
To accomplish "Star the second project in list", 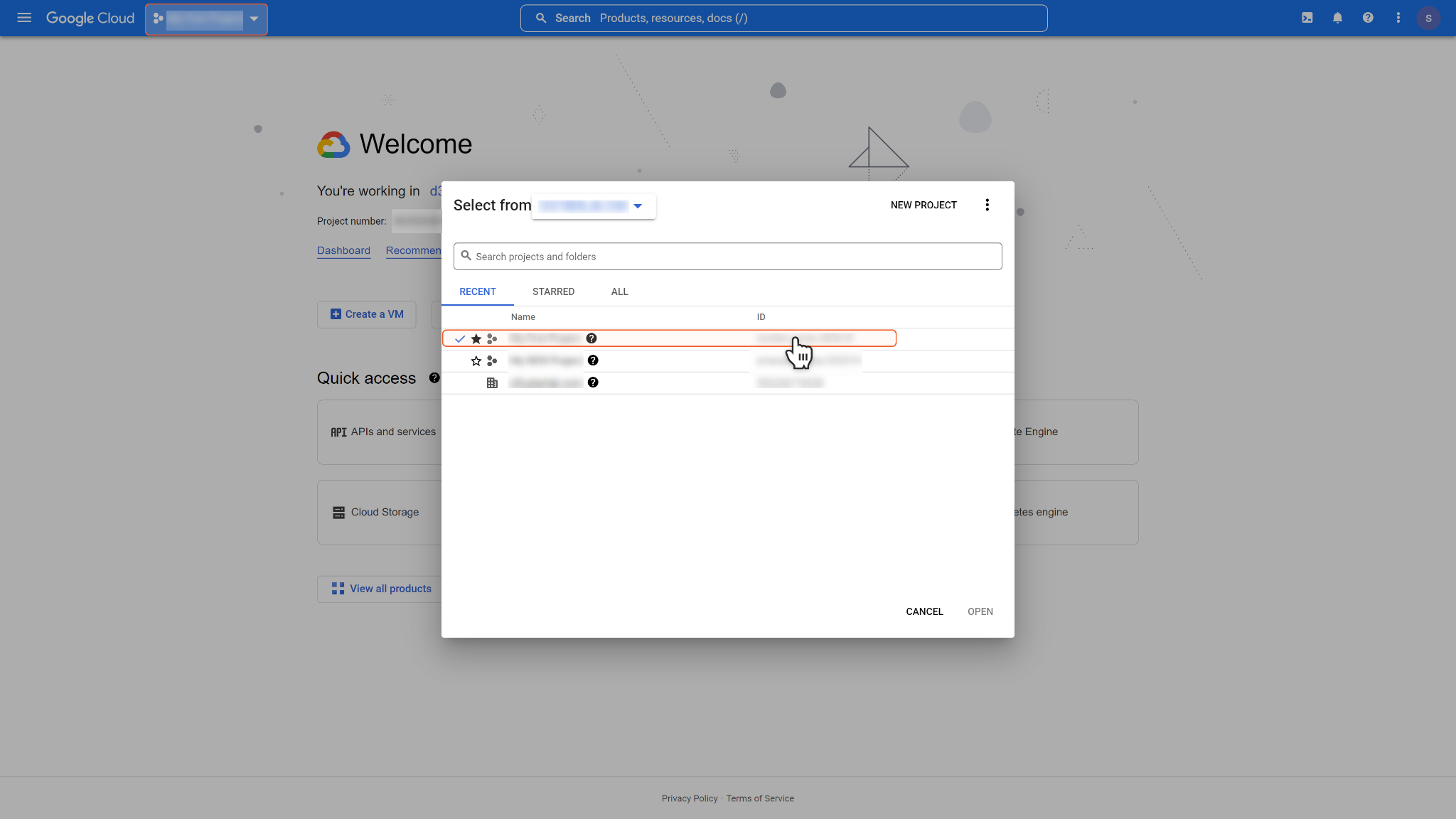I will (476, 361).
